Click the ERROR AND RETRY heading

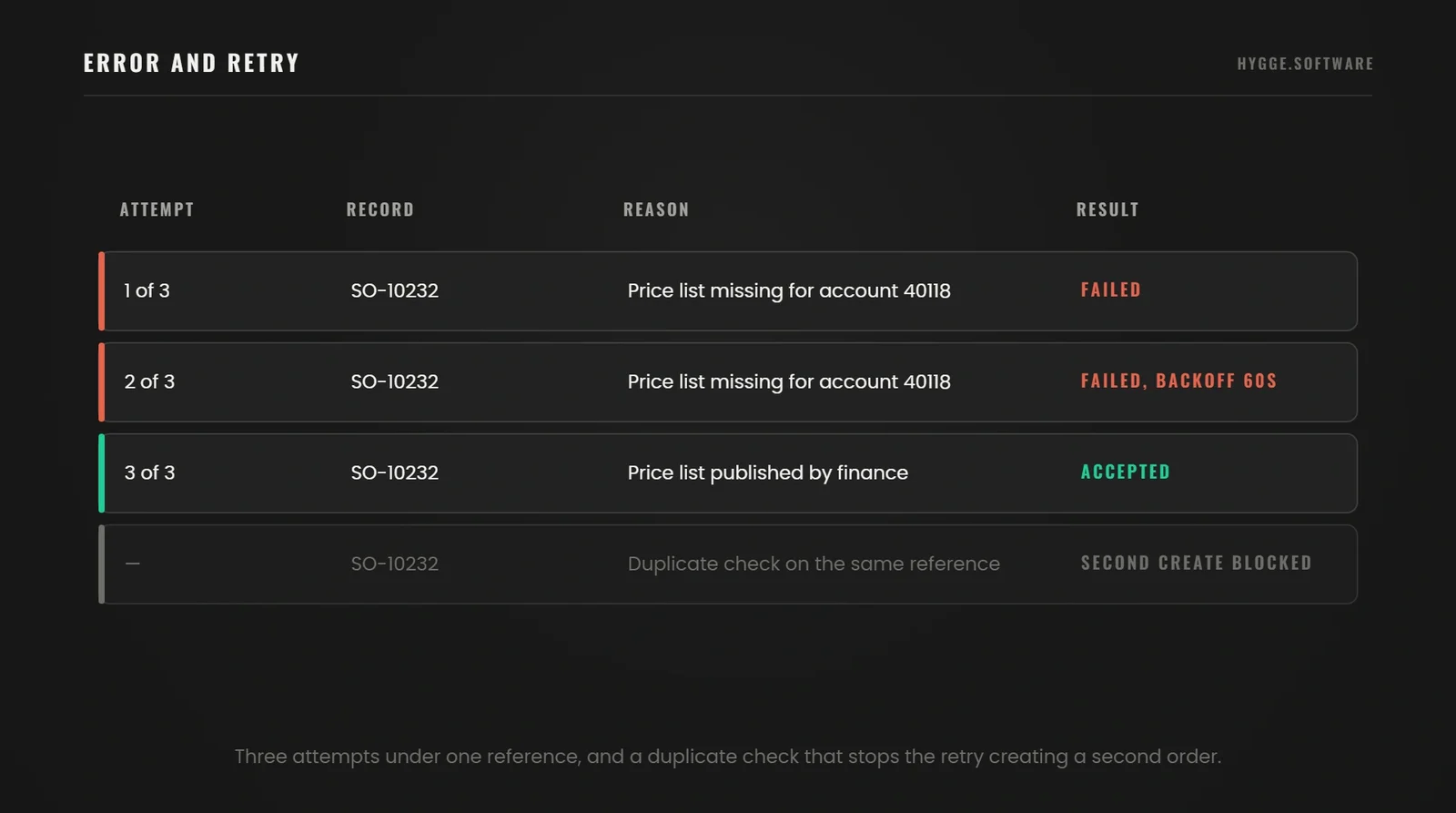coord(191,63)
